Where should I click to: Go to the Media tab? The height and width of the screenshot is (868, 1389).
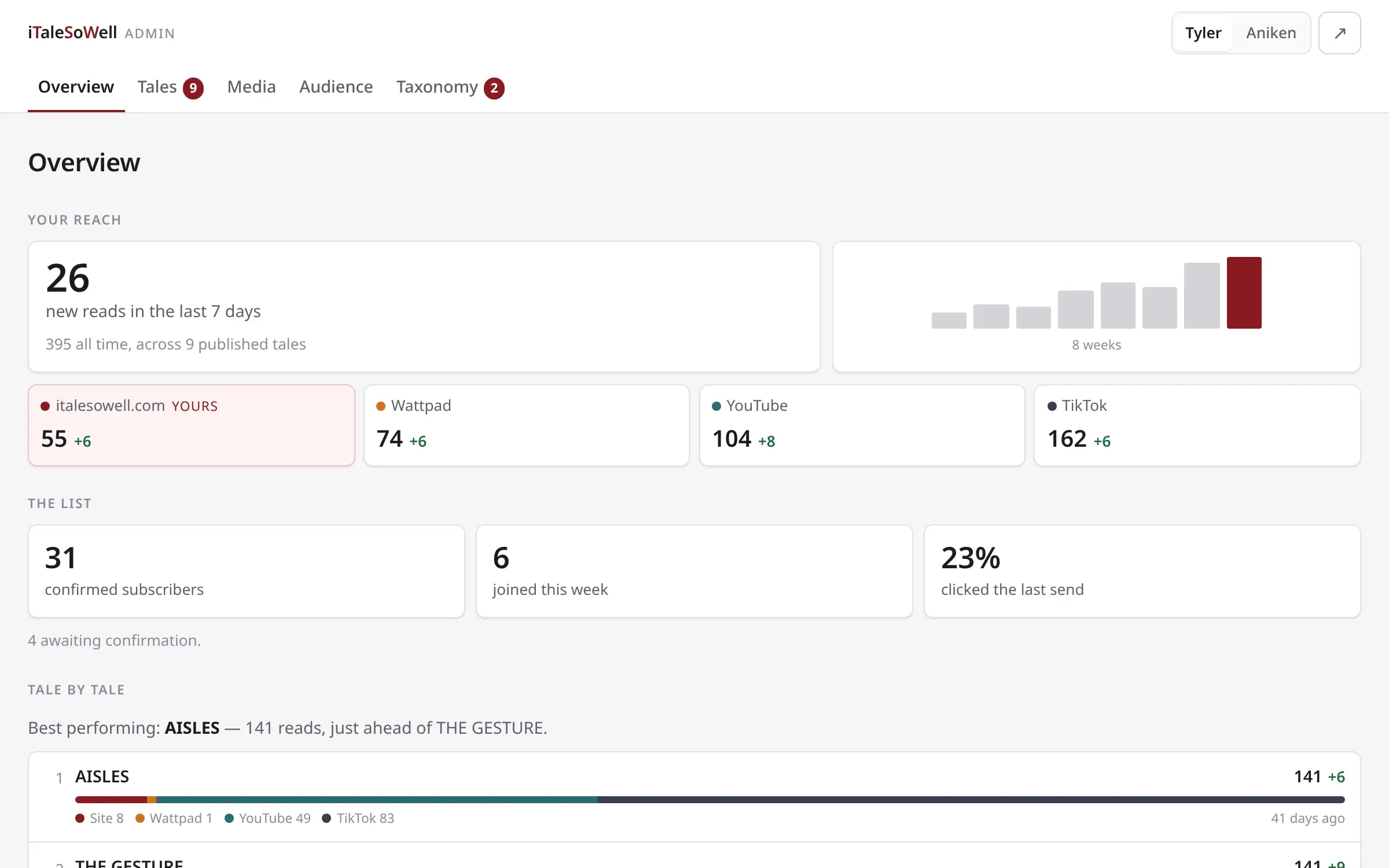coord(251,87)
